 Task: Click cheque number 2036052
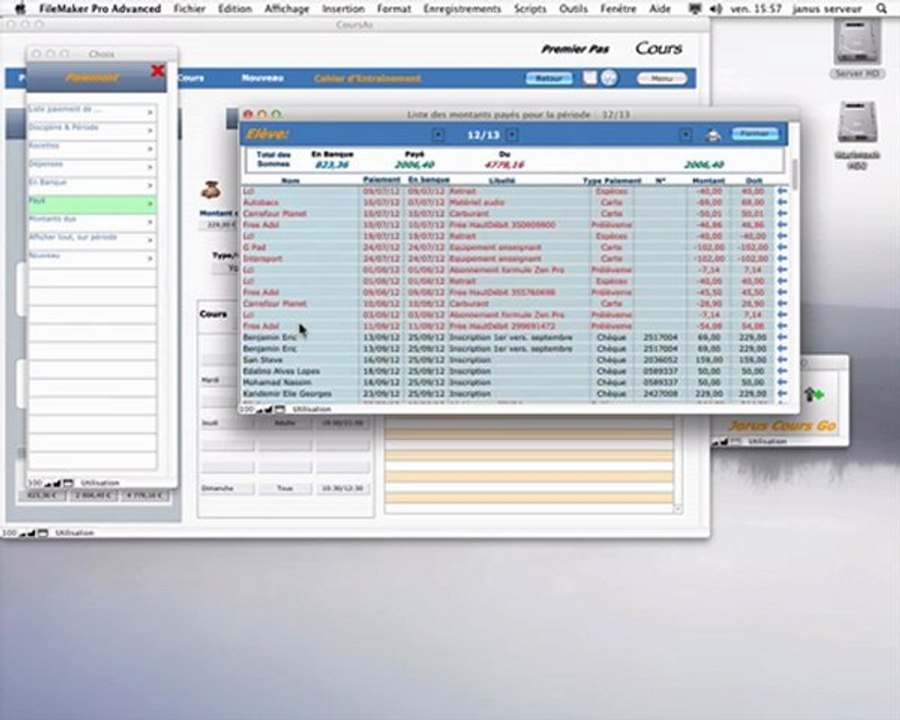coord(660,359)
